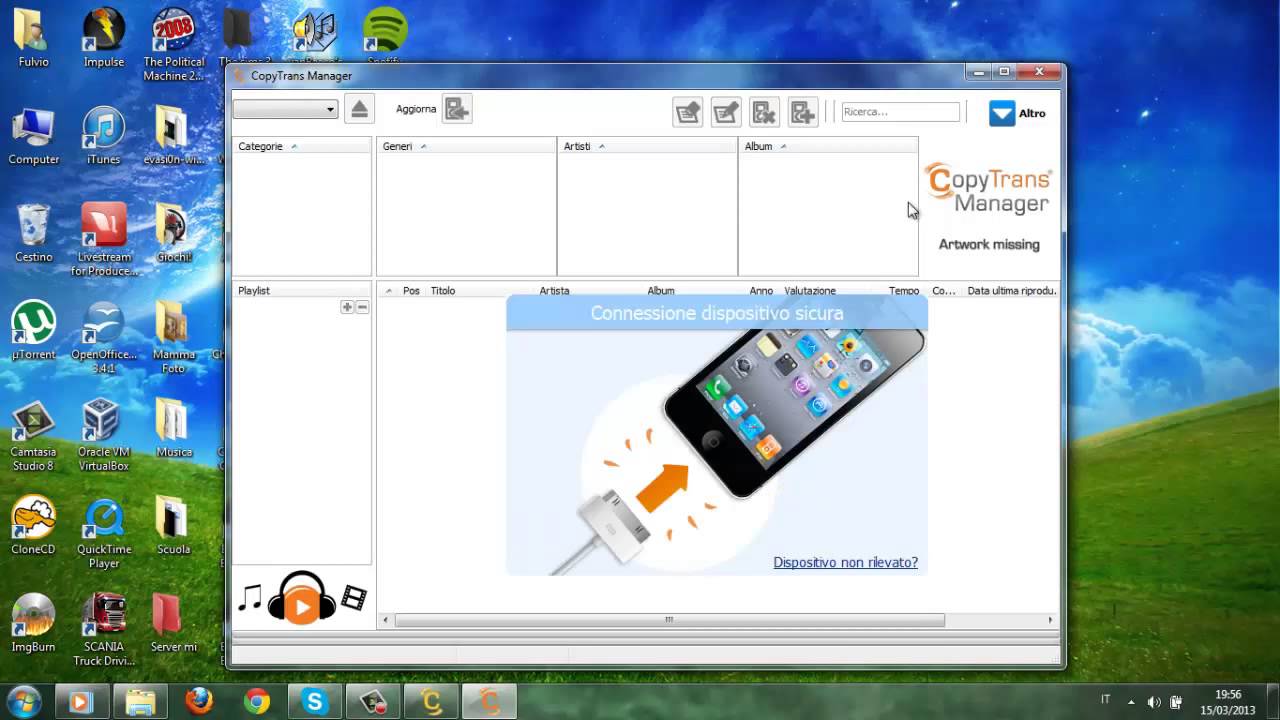This screenshot has height=720, width=1280.
Task: Click the Data ultima riprodu. column header
Action: pyautogui.click(x=1011, y=291)
